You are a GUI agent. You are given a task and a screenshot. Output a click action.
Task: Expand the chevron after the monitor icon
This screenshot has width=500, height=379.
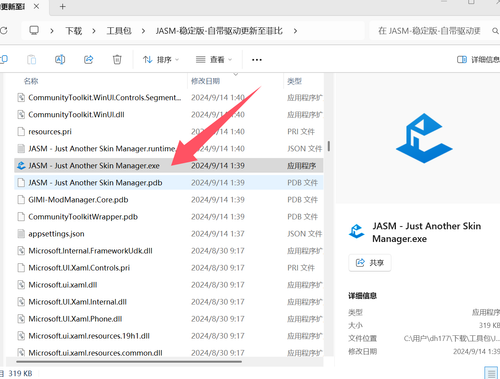(52, 31)
